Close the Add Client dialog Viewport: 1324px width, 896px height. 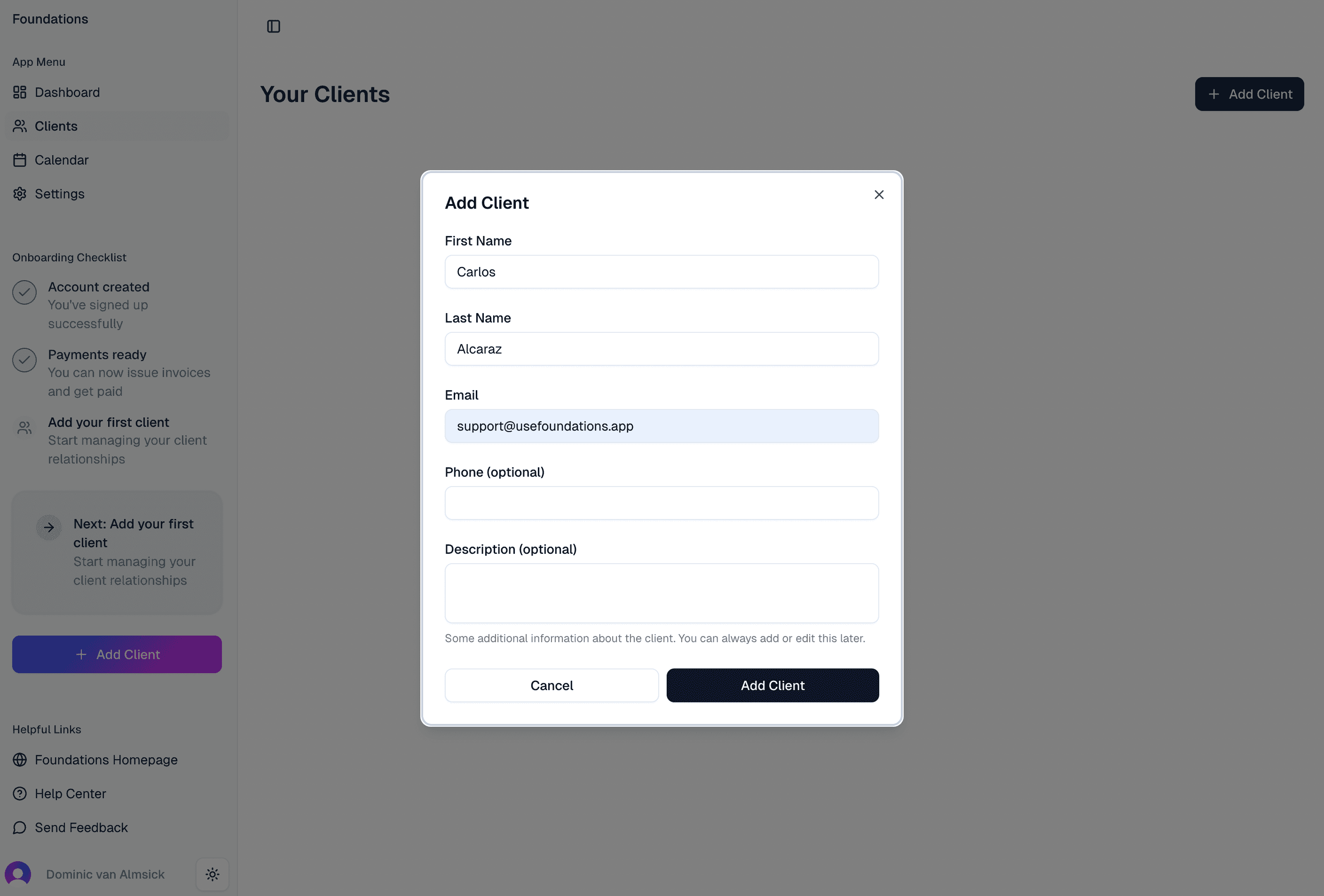(x=878, y=194)
